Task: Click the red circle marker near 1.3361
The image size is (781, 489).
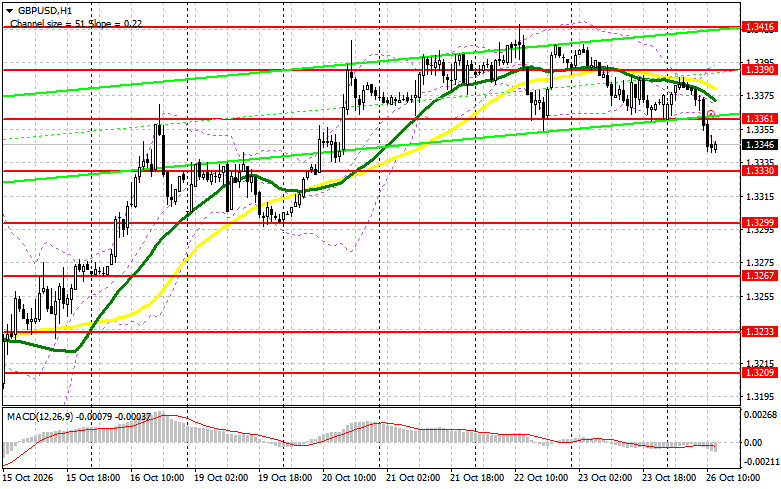Action: tap(711, 115)
